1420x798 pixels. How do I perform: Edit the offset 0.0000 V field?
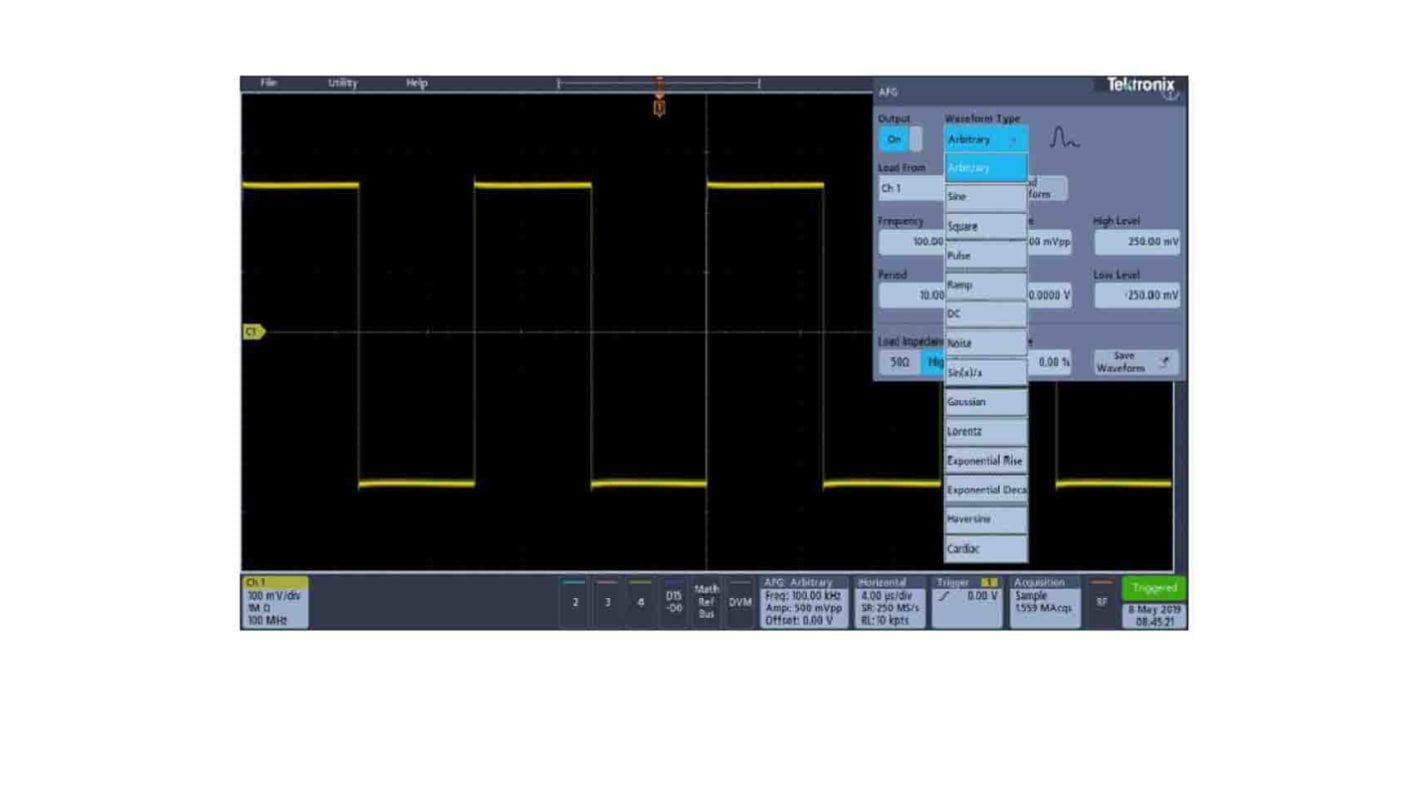click(x=1049, y=295)
